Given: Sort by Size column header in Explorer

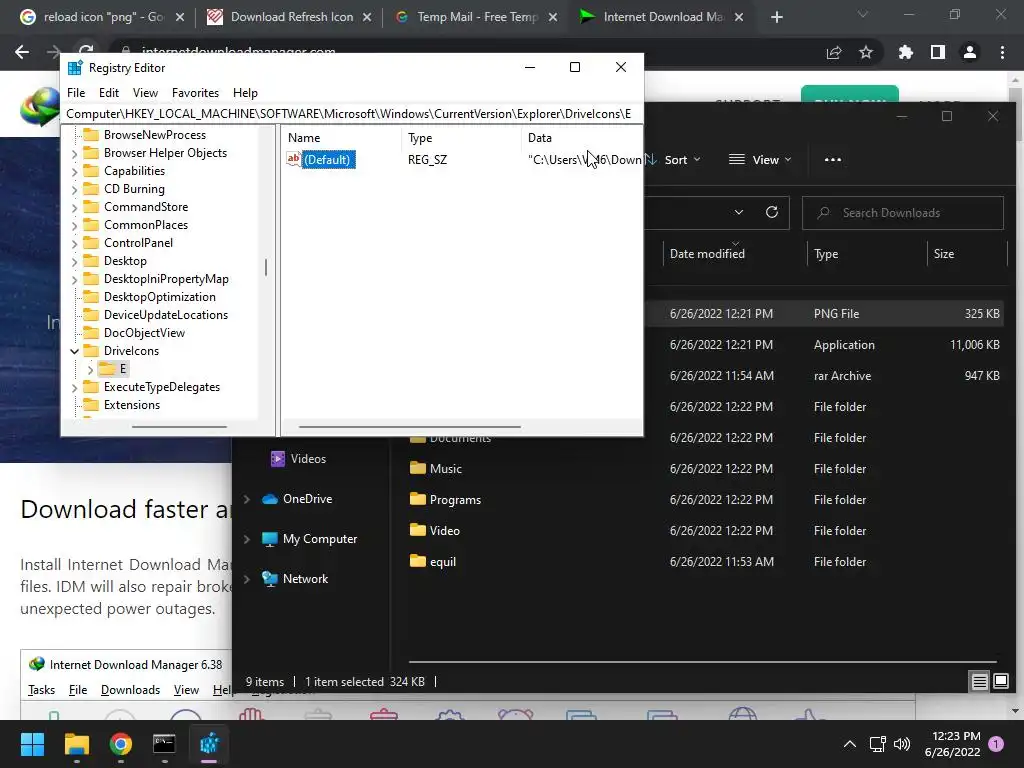Looking at the screenshot, I should point(943,253).
